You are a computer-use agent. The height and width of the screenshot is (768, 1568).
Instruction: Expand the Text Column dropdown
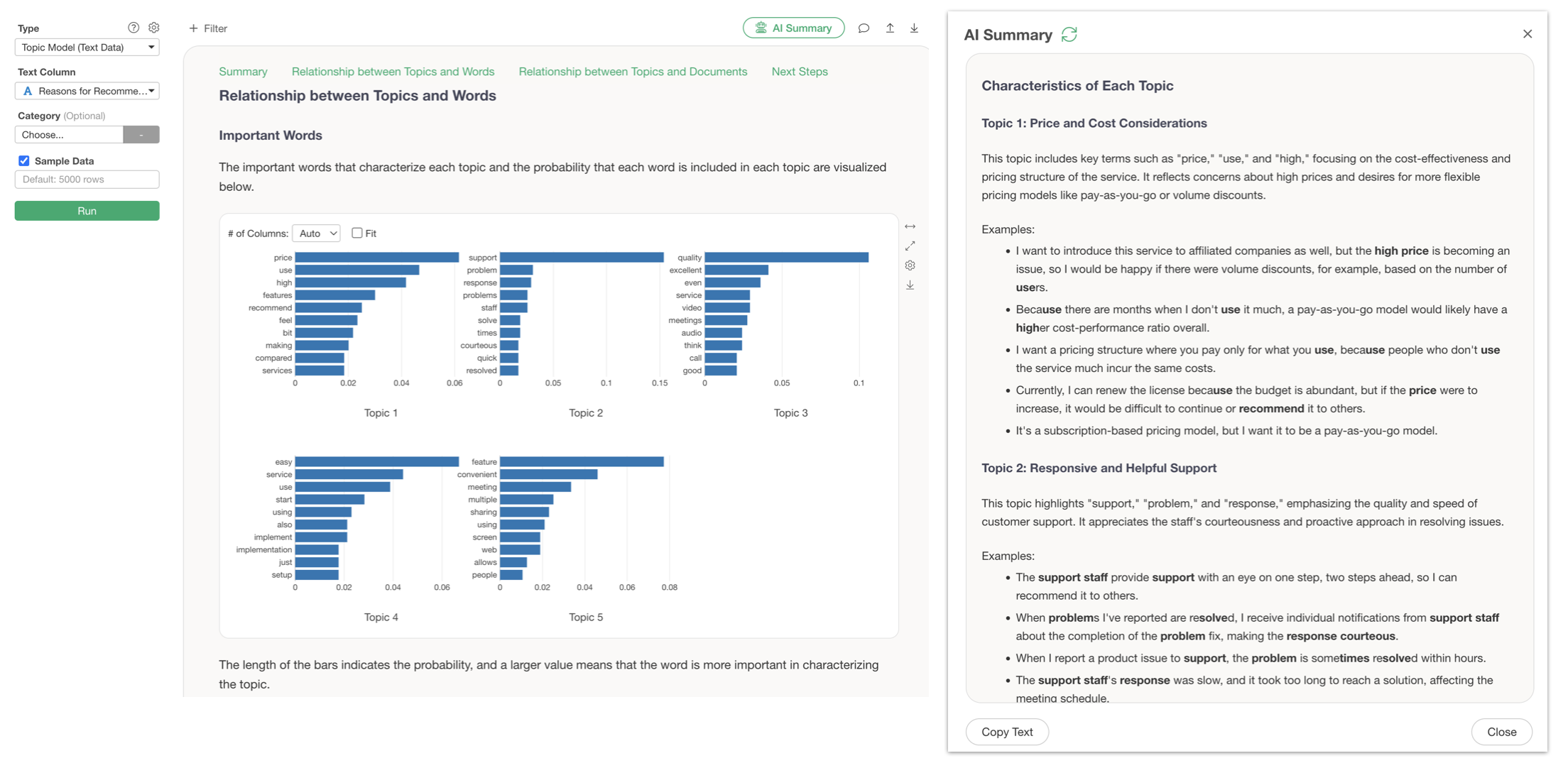point(87,91)
